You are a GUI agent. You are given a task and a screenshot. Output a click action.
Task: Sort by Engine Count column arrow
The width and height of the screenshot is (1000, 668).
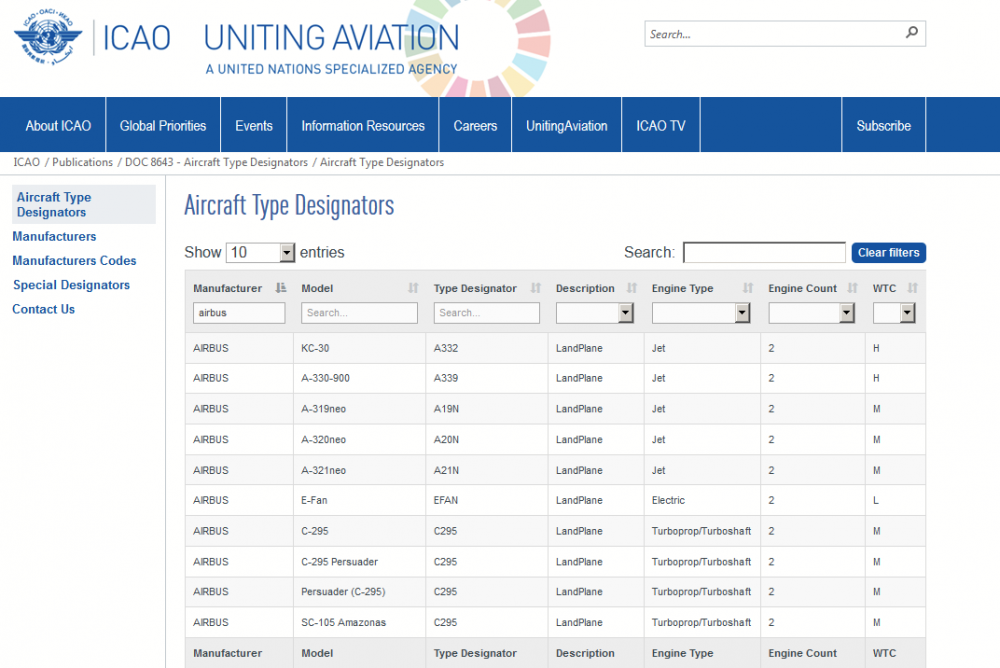coord(852,288)
